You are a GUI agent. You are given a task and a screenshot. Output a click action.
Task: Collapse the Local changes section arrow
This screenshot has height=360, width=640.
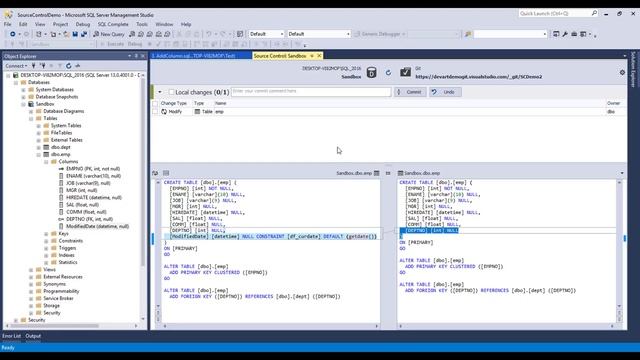point(160,92)
